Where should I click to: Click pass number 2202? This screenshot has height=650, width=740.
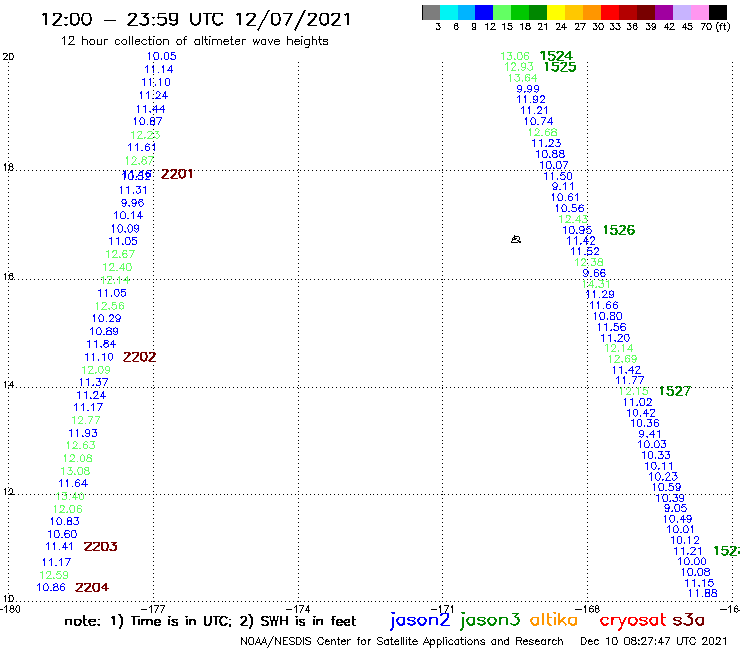tap(139, 357)
